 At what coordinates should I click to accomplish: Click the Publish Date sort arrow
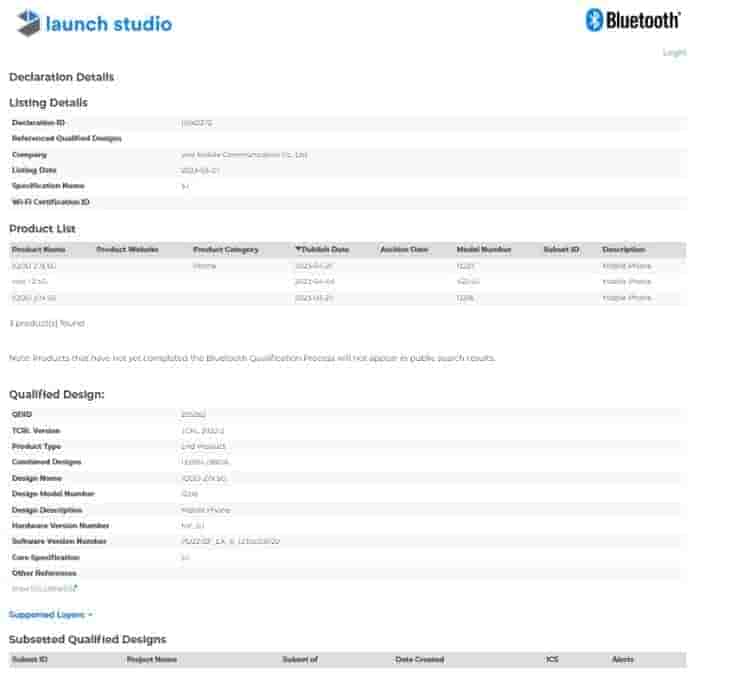[298, 249]
